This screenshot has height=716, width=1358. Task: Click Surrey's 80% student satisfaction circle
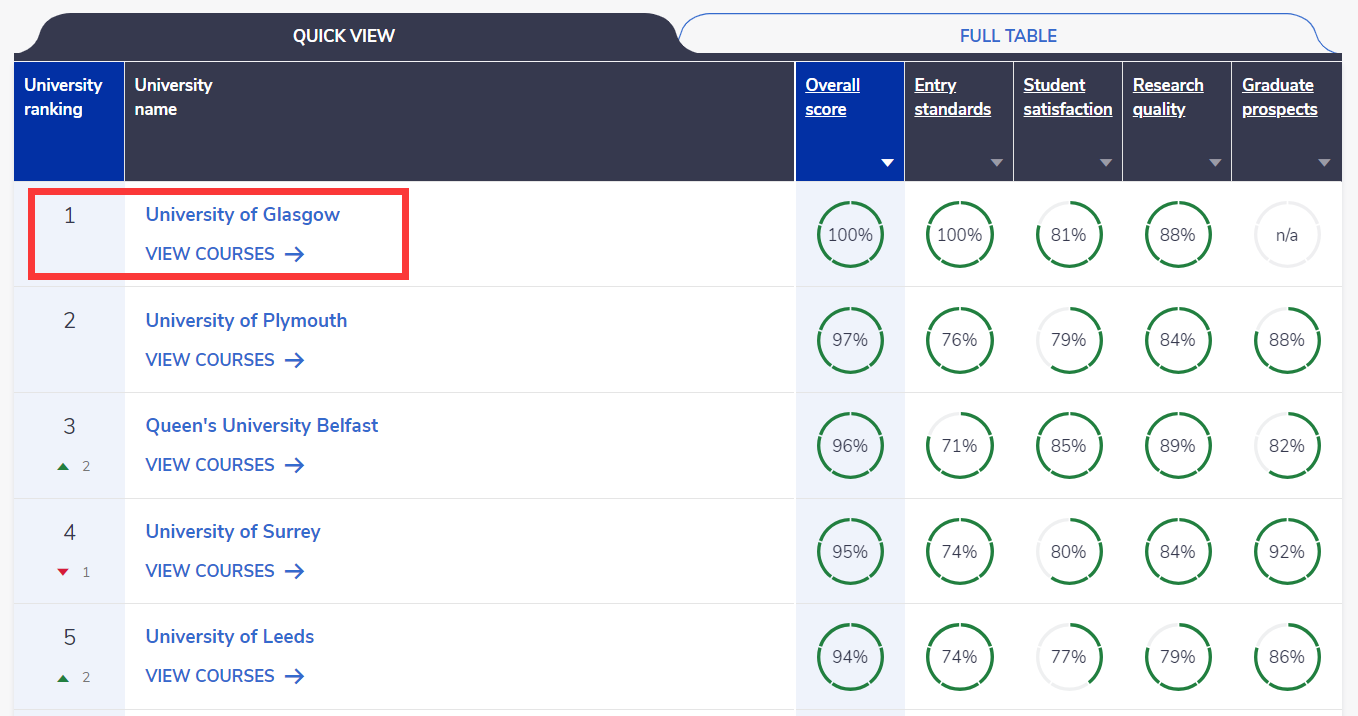pos(1068,552)
